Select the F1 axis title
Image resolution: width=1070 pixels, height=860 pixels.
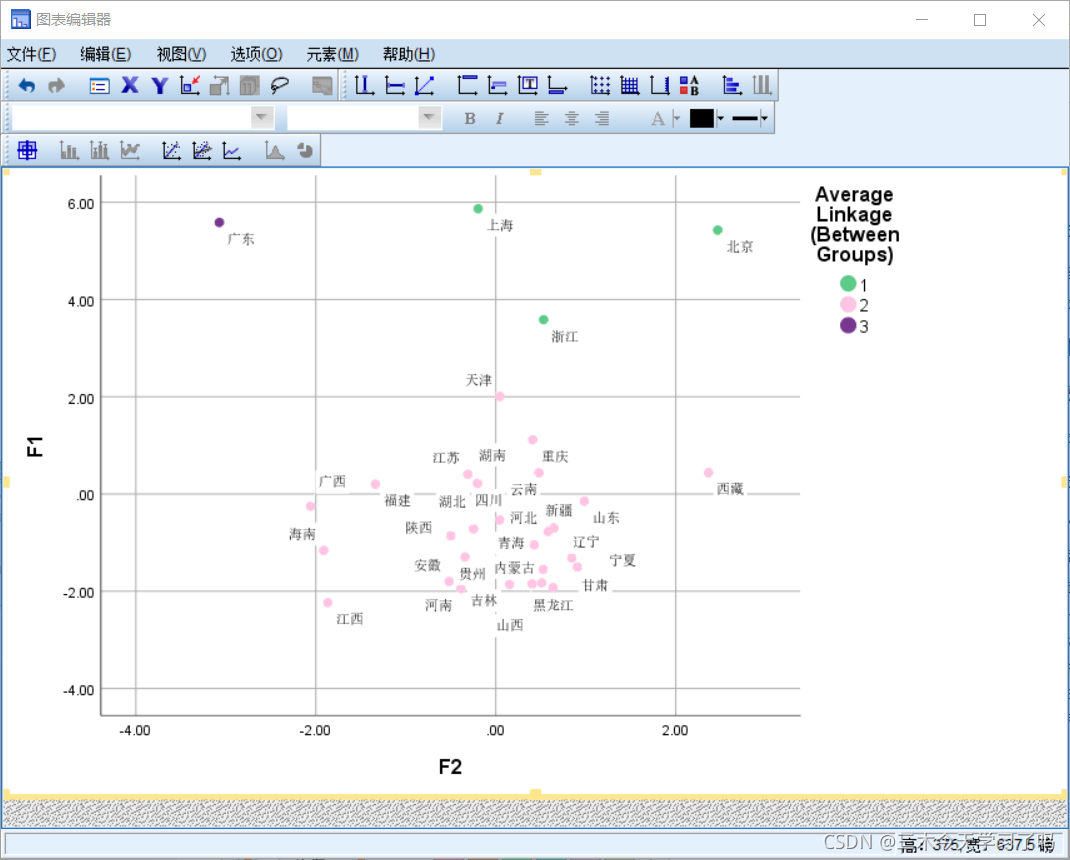tap(34, 446)
